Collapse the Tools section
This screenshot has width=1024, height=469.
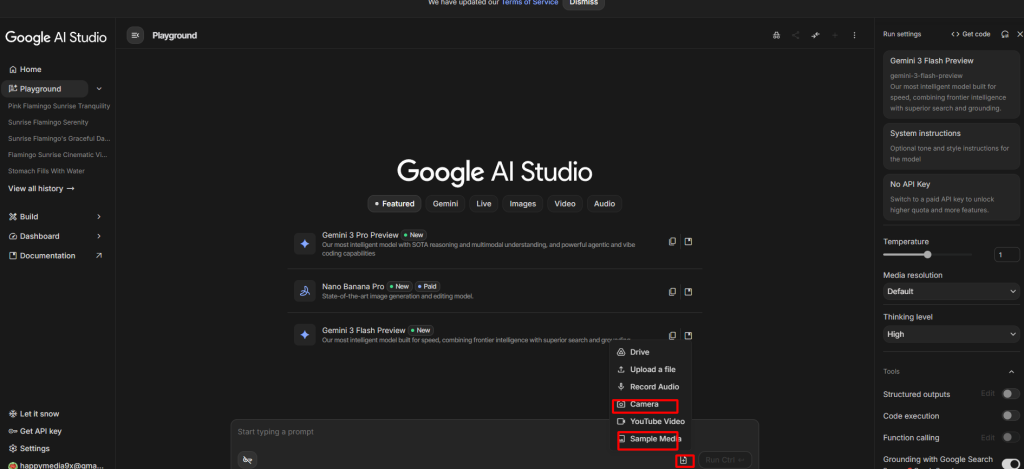tap(1011, 371)
